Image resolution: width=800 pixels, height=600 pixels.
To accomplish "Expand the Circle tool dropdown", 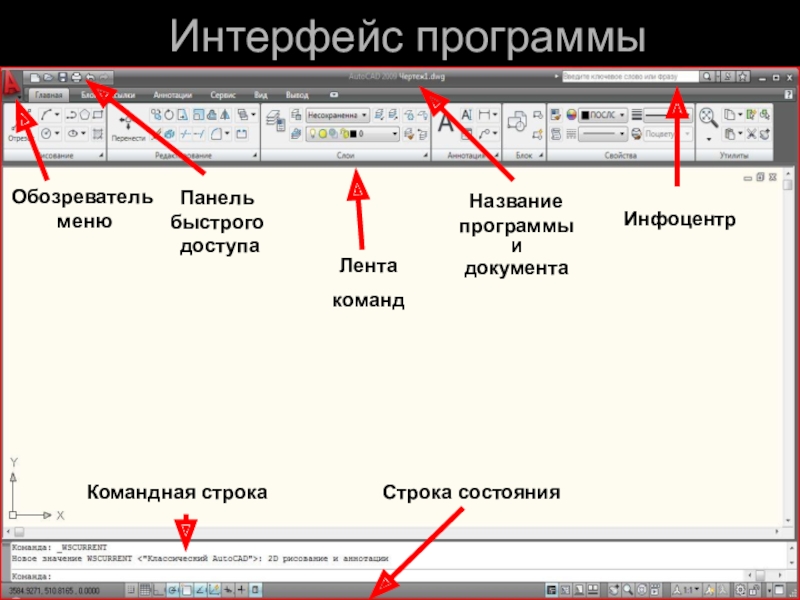I will [x=57, y=134].
